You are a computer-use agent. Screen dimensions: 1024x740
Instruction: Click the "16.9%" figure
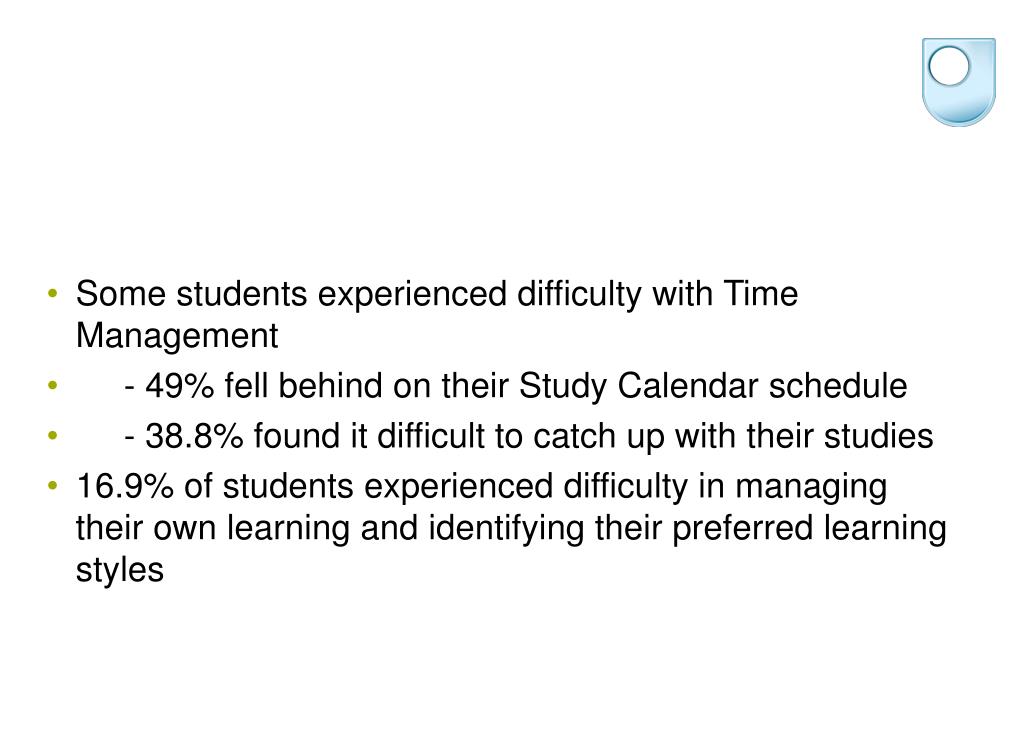[x=125, y=486]
